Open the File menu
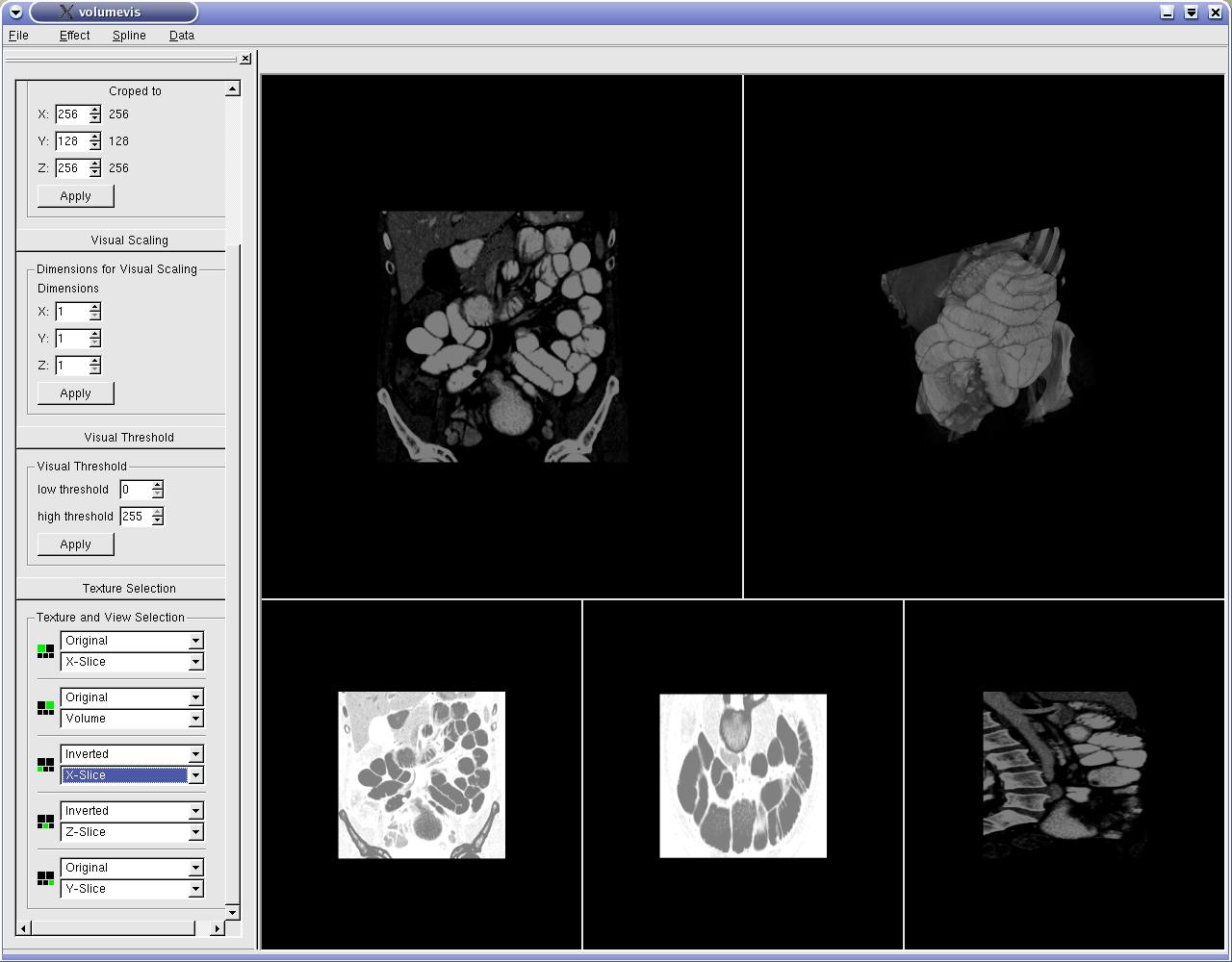This screenshot has height=962, width=1232. 18,36
